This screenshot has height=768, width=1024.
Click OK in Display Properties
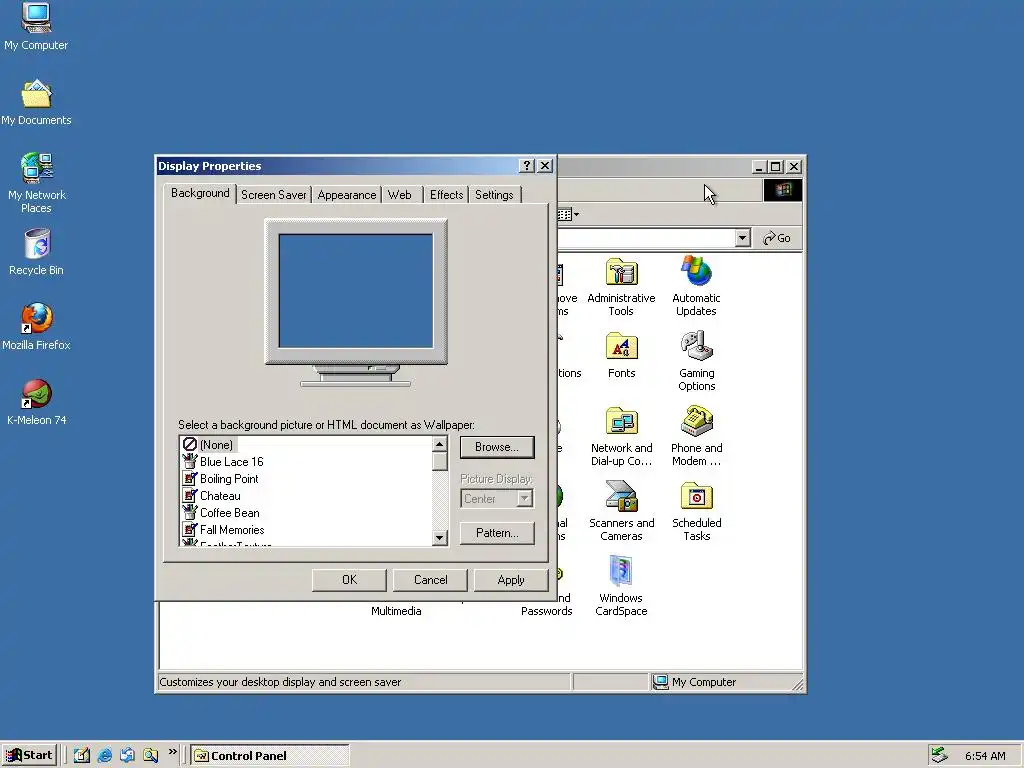click(349, 580)
